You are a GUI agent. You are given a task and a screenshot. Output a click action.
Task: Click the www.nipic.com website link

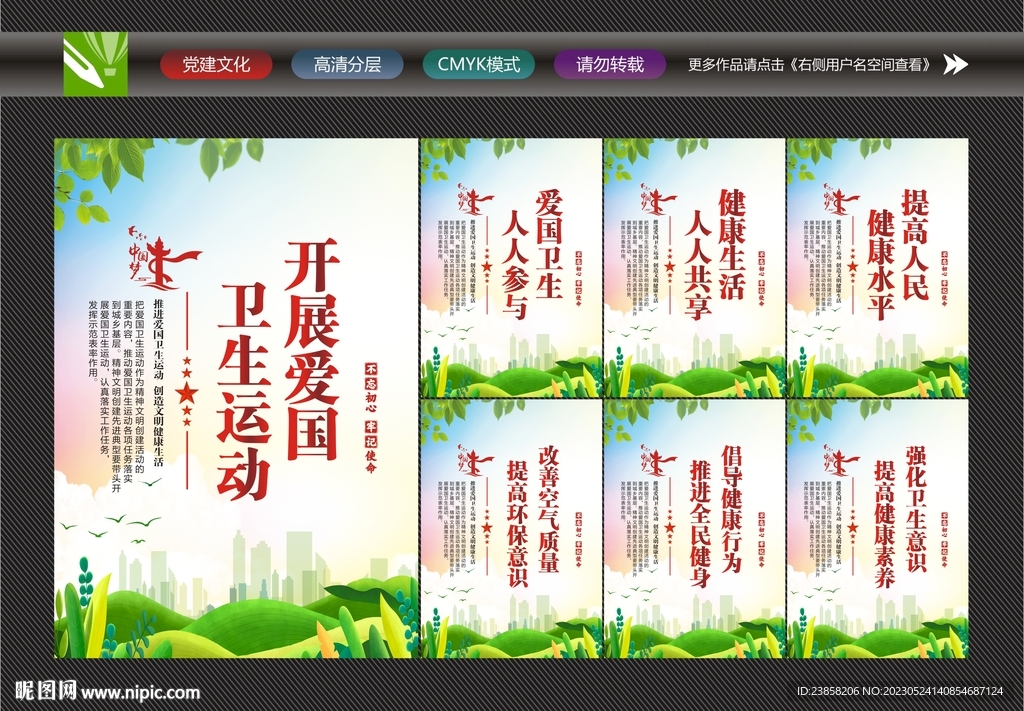(140, 692)
